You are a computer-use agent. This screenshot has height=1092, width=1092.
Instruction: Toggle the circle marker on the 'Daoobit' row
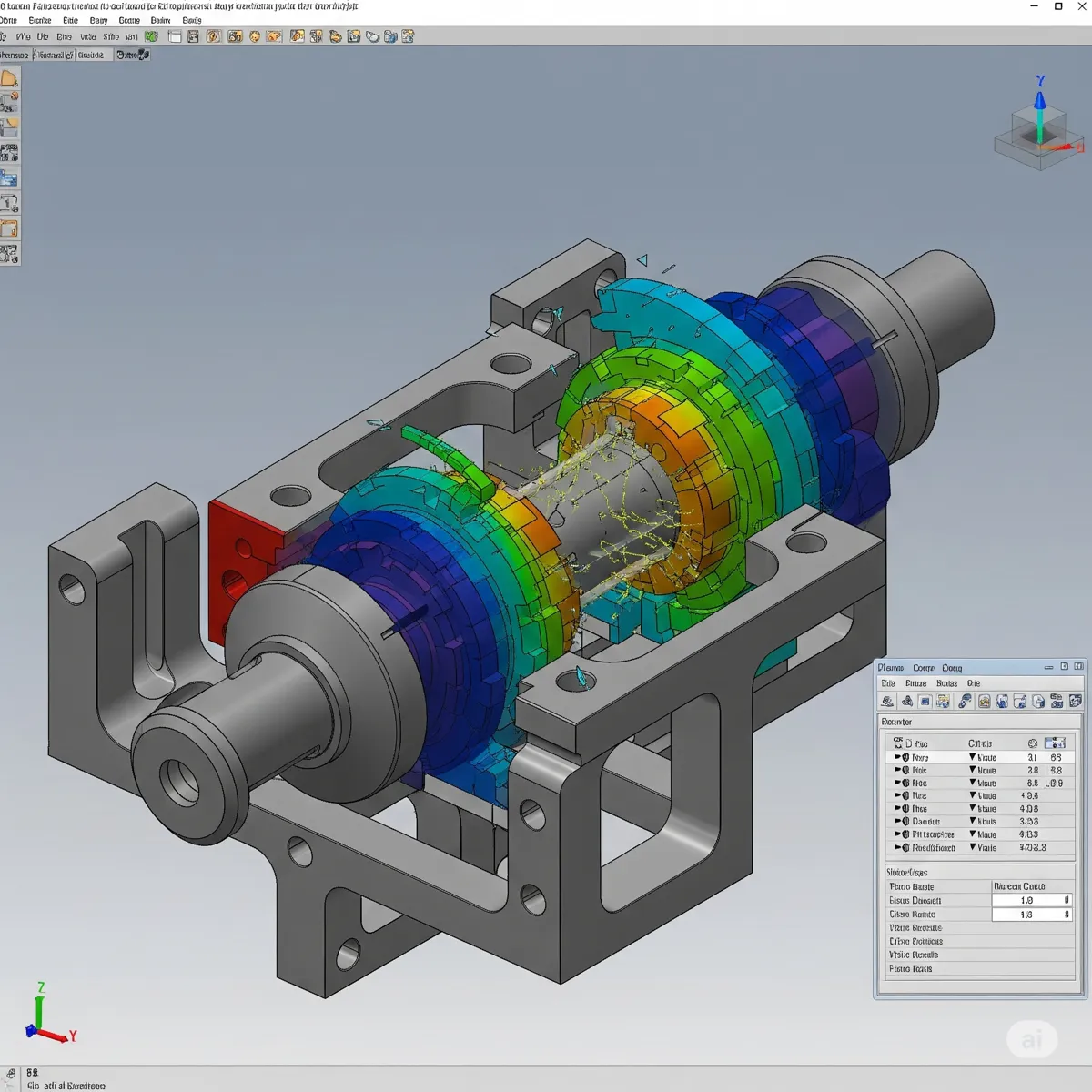[x=905, y=822]
